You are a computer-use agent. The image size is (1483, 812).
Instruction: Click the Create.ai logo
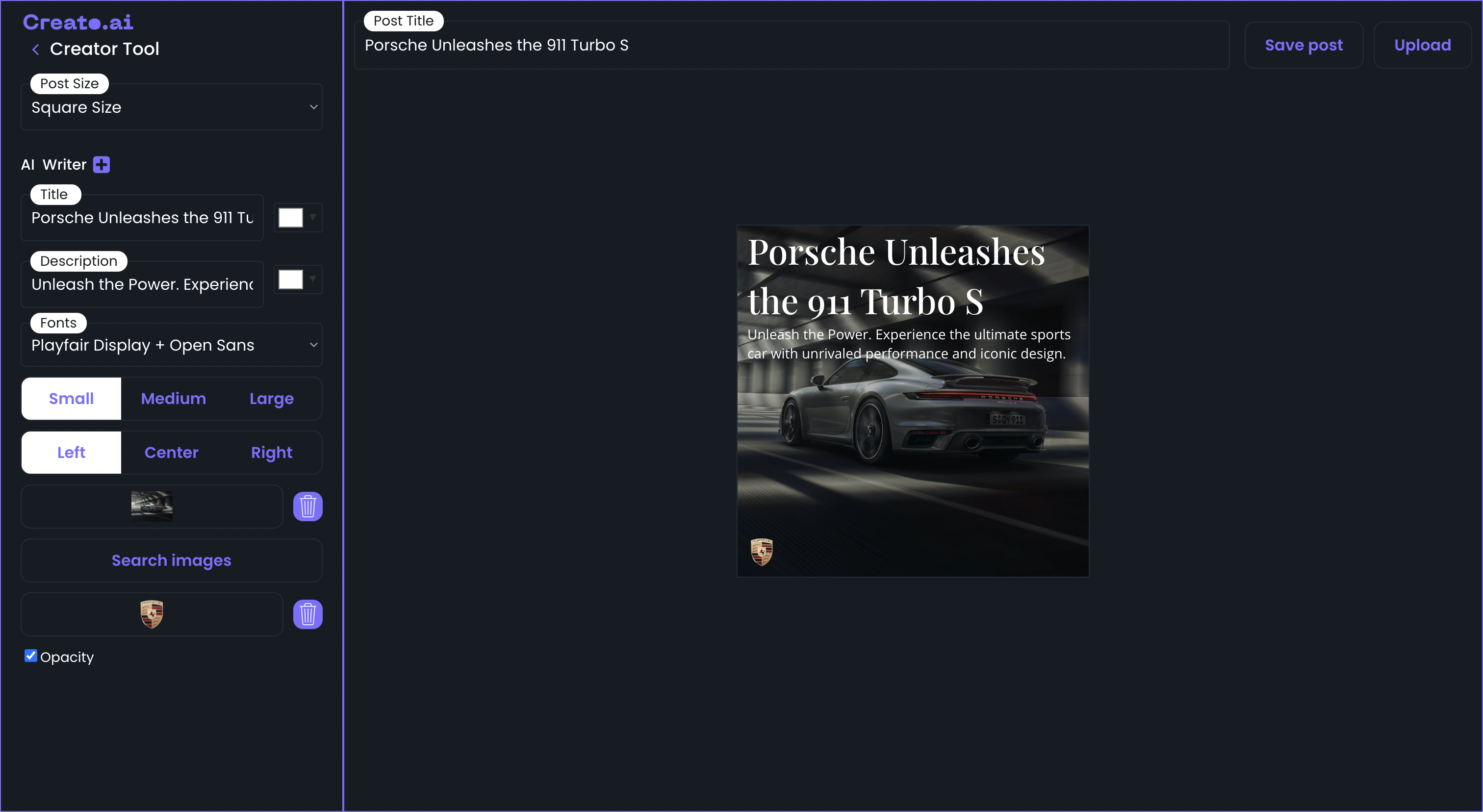point(77,23)
